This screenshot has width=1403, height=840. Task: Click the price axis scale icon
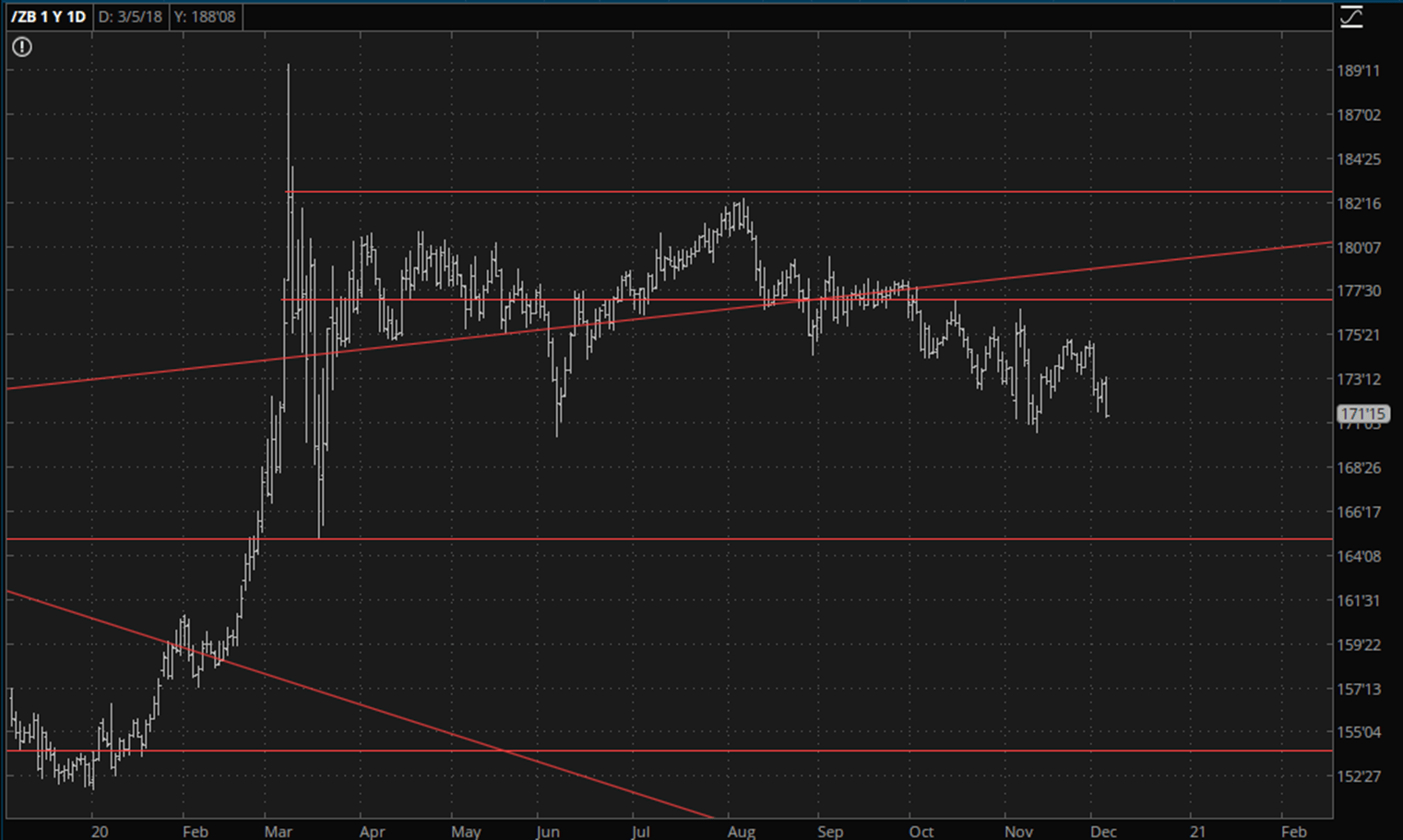pyautogui.click(x=1351, y=17)
